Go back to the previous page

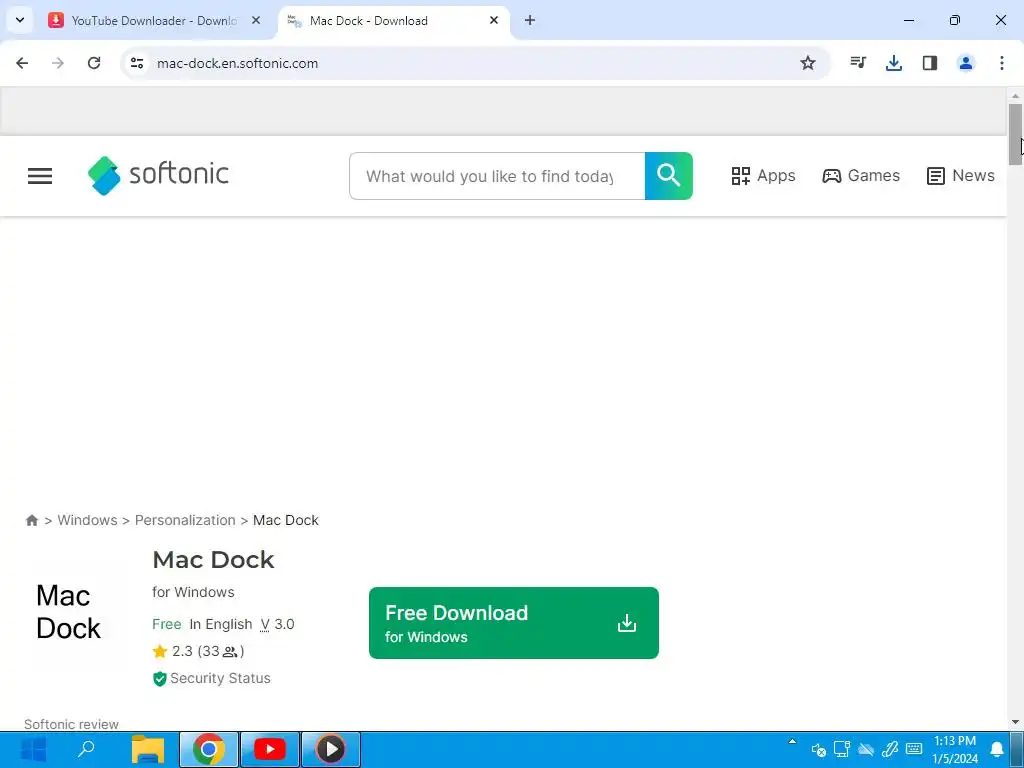(x=22, y=63)
